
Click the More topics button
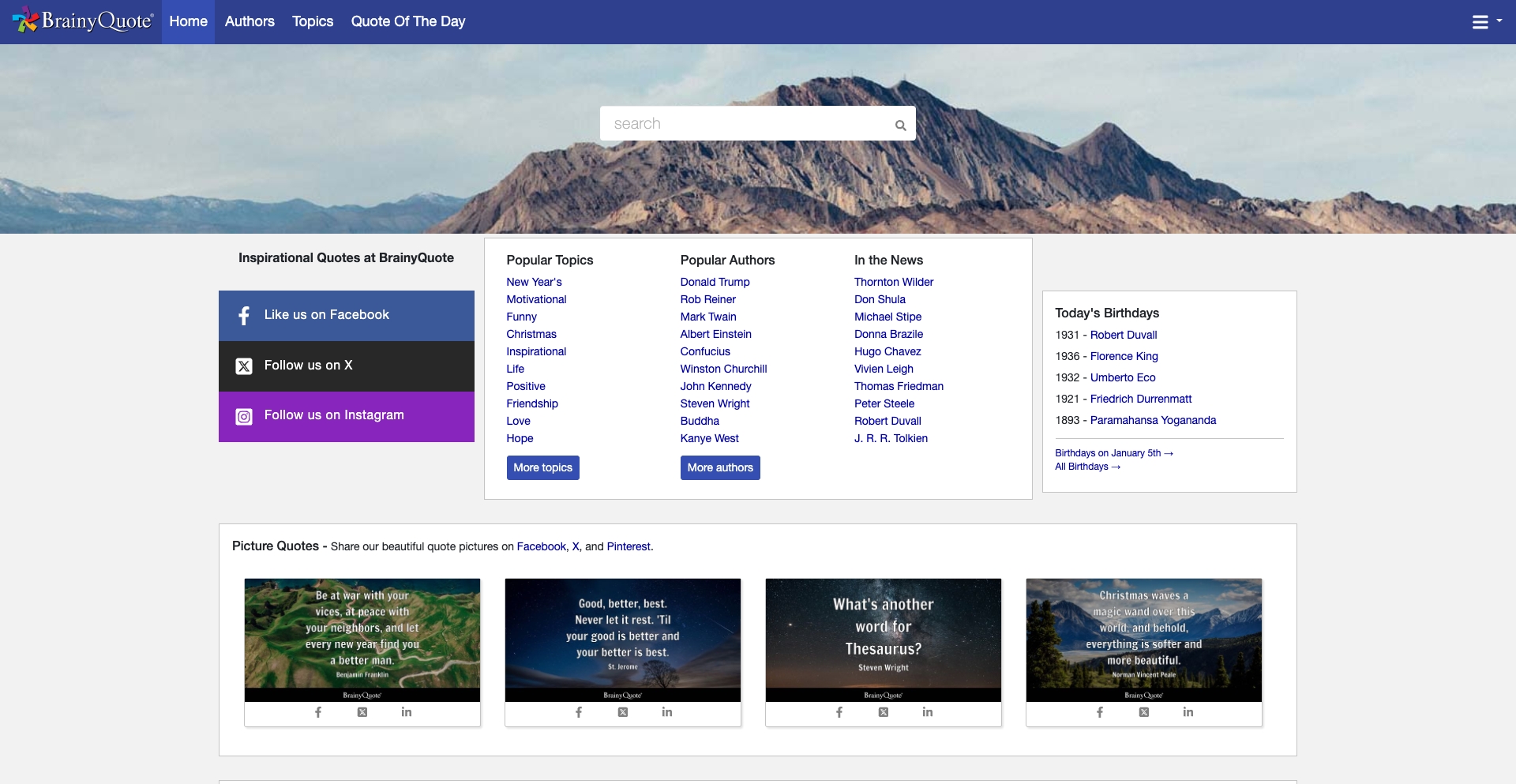[542, 467]
